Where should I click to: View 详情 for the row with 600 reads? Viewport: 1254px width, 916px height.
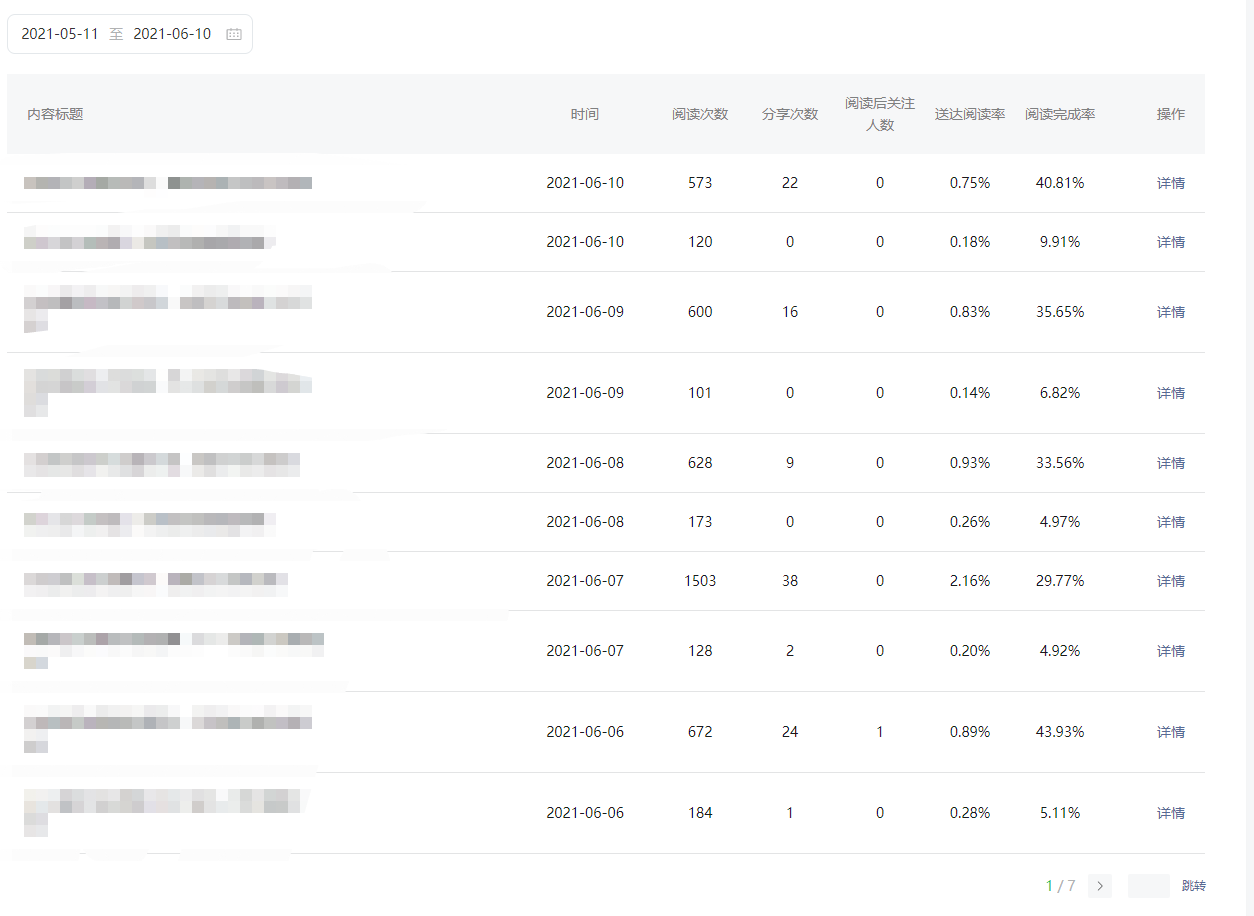[x=1170, y=312]
